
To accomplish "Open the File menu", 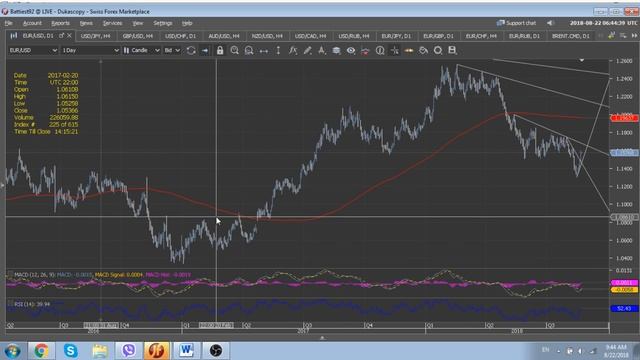I will coord(8,23).
